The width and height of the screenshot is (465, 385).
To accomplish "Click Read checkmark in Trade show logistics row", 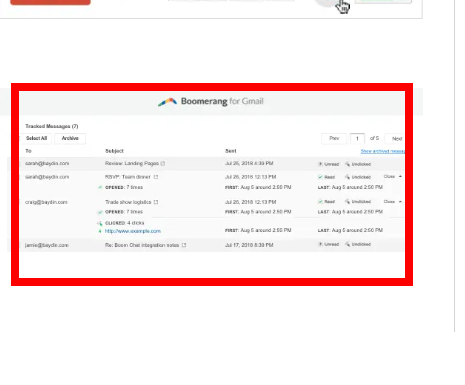I will coord(320,202).
